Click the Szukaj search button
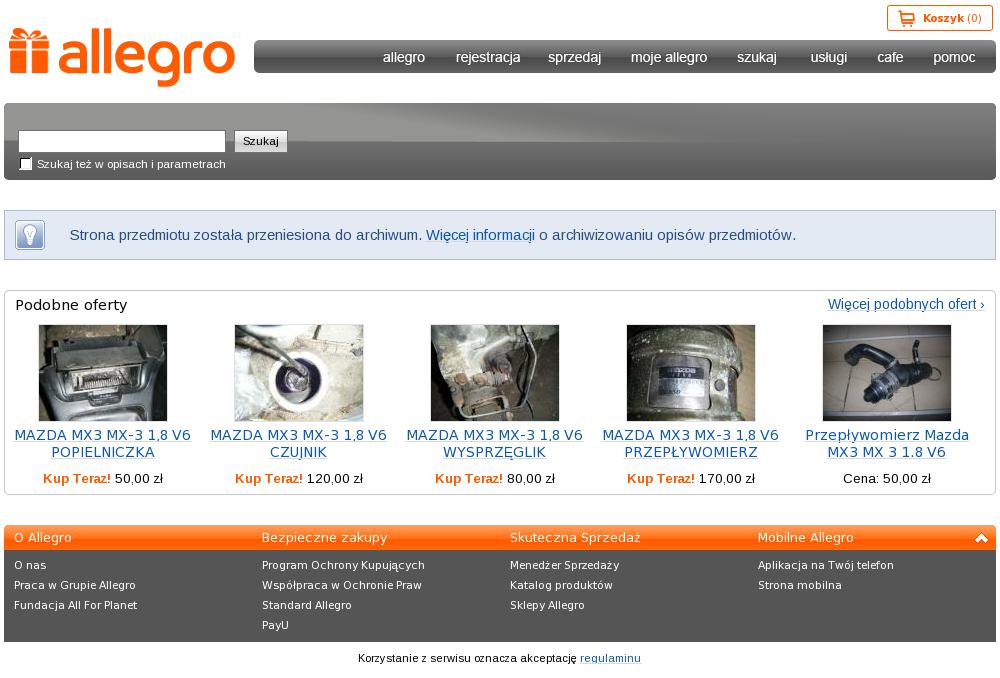The image size is (1000, 678). [261, 141]
